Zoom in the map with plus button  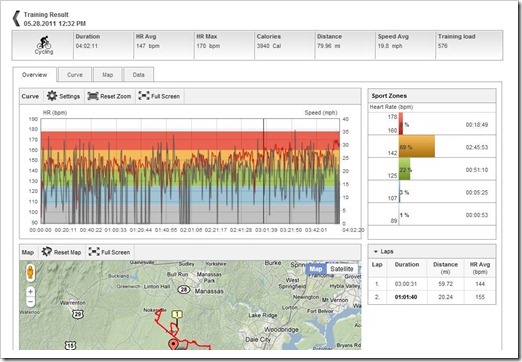click(30, 292)
